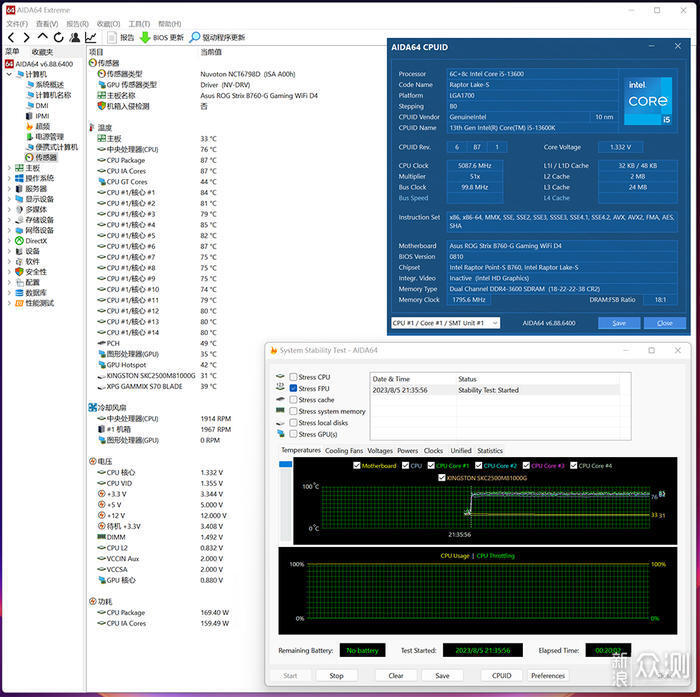Select 系统概述 system summary tree item
The height and width of the screenshot is (697, 700).
click(x=45, y=84)
